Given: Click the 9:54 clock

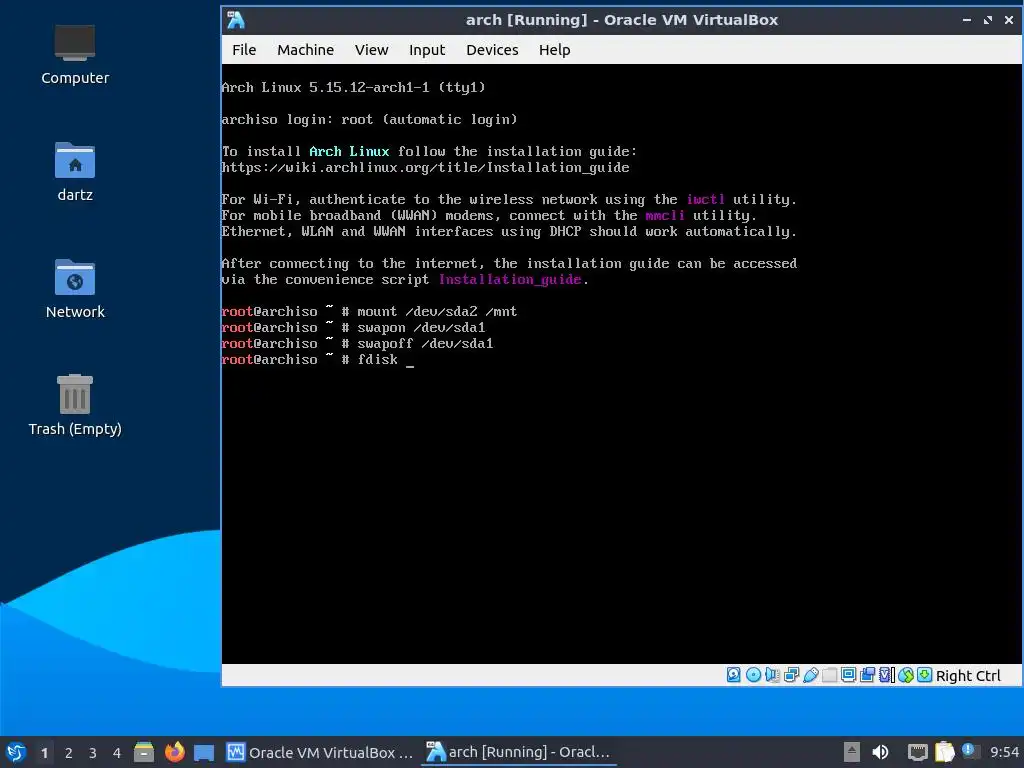Looking at the screenshot, I should 1004,752.
